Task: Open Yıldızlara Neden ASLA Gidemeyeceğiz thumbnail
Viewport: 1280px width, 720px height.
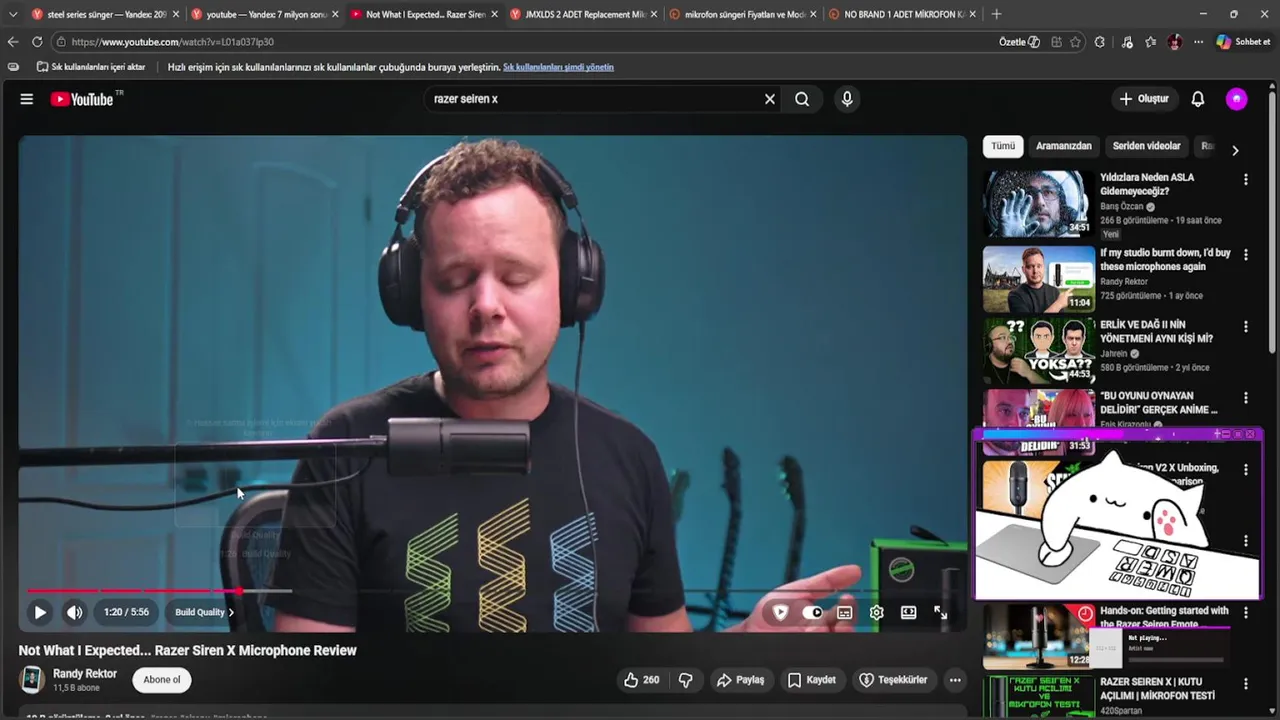Action: (x=1038, y=204)
